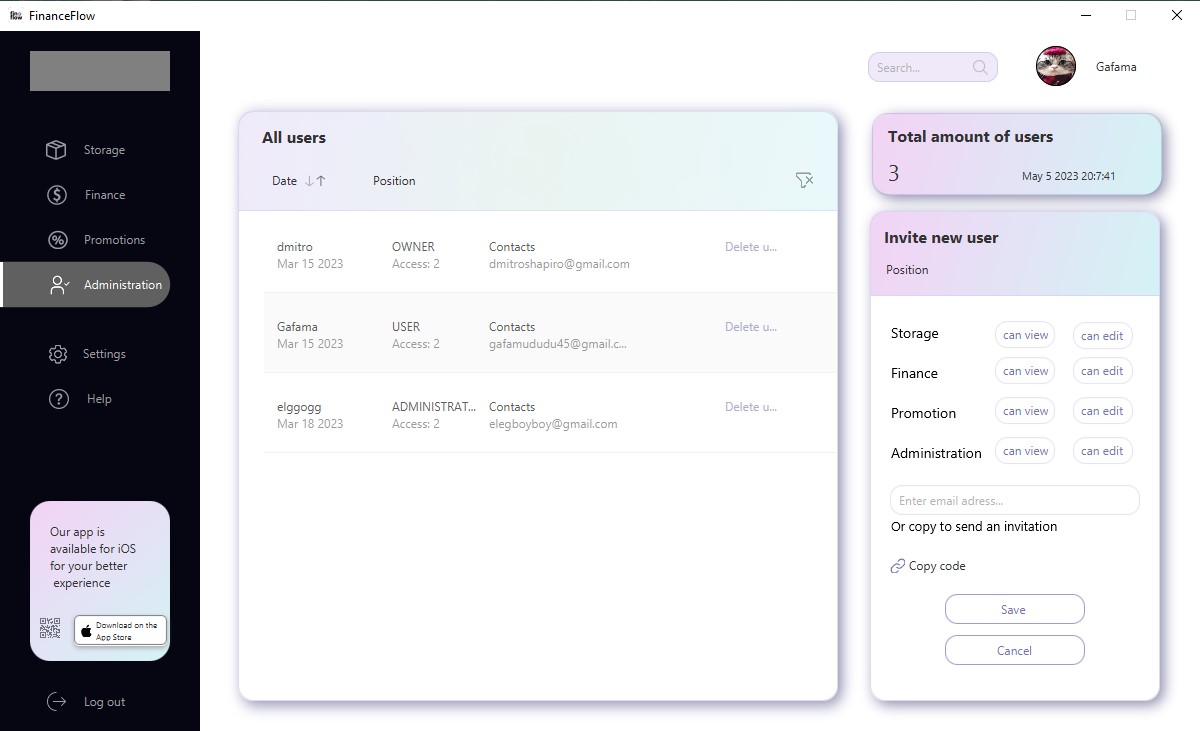
Task: Delete the user dmitro
Action: click(751, 246)
